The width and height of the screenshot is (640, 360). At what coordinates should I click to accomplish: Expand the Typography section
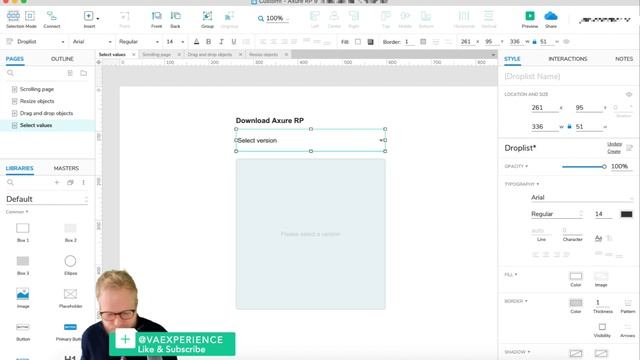point(522,184)
